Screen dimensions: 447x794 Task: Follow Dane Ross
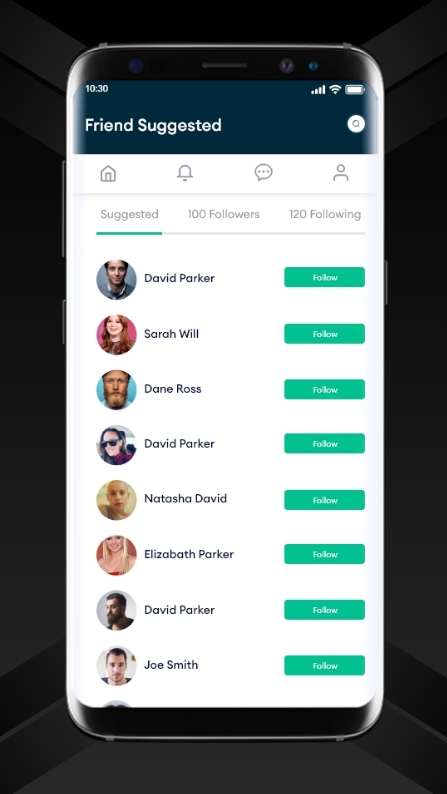(x=324, y=389)
